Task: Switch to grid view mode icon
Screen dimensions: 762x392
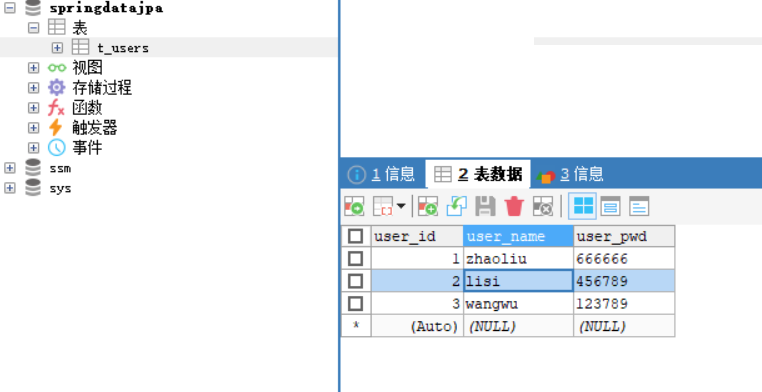Action: coord(582,206)
